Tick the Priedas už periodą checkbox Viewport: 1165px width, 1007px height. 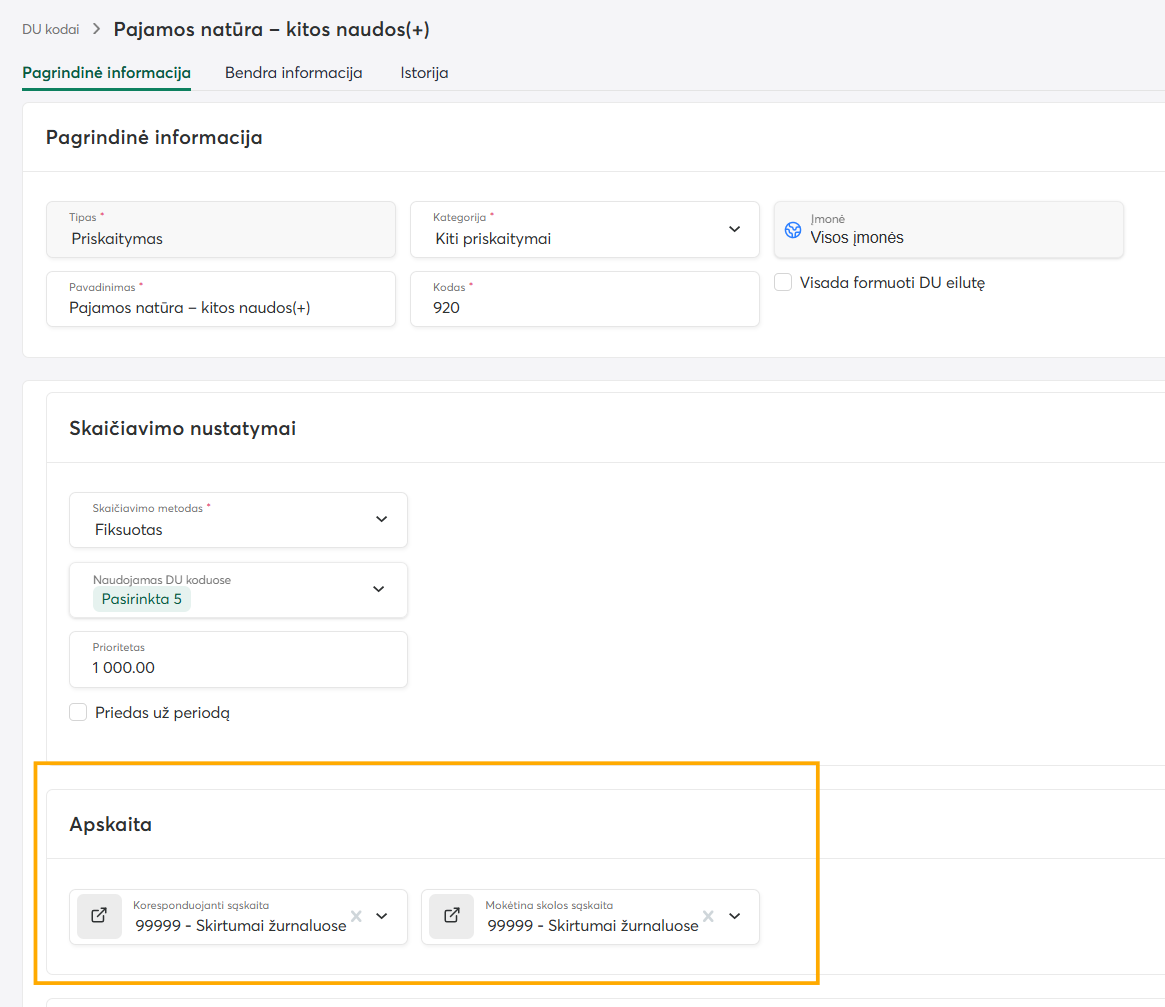coord(78,712)
